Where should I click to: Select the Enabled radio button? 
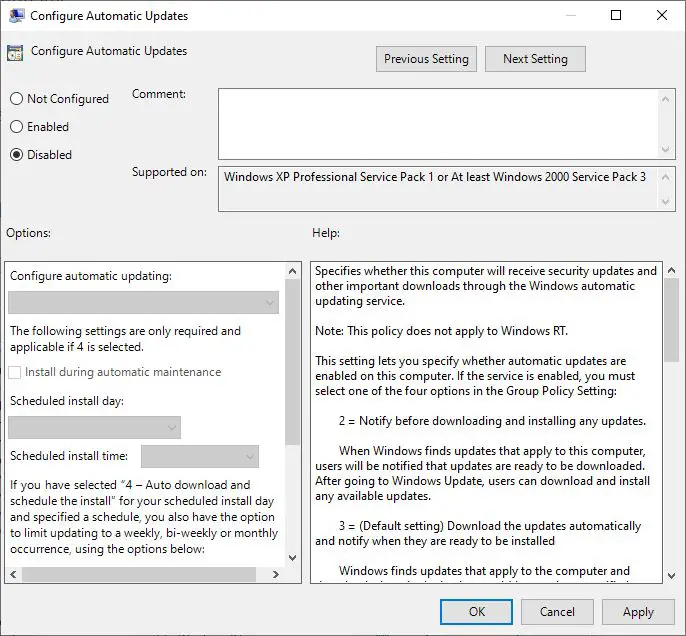[x=16, y=127]
